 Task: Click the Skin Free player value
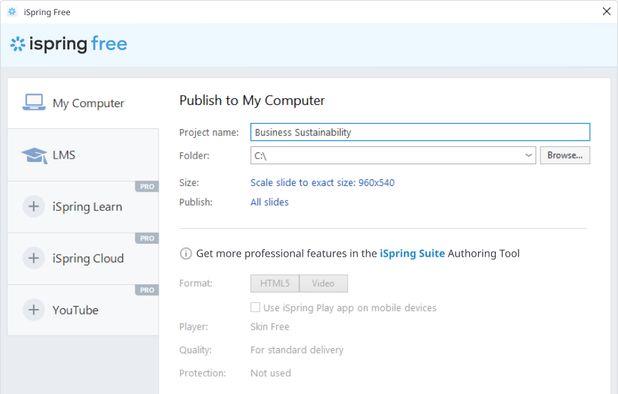270,327
